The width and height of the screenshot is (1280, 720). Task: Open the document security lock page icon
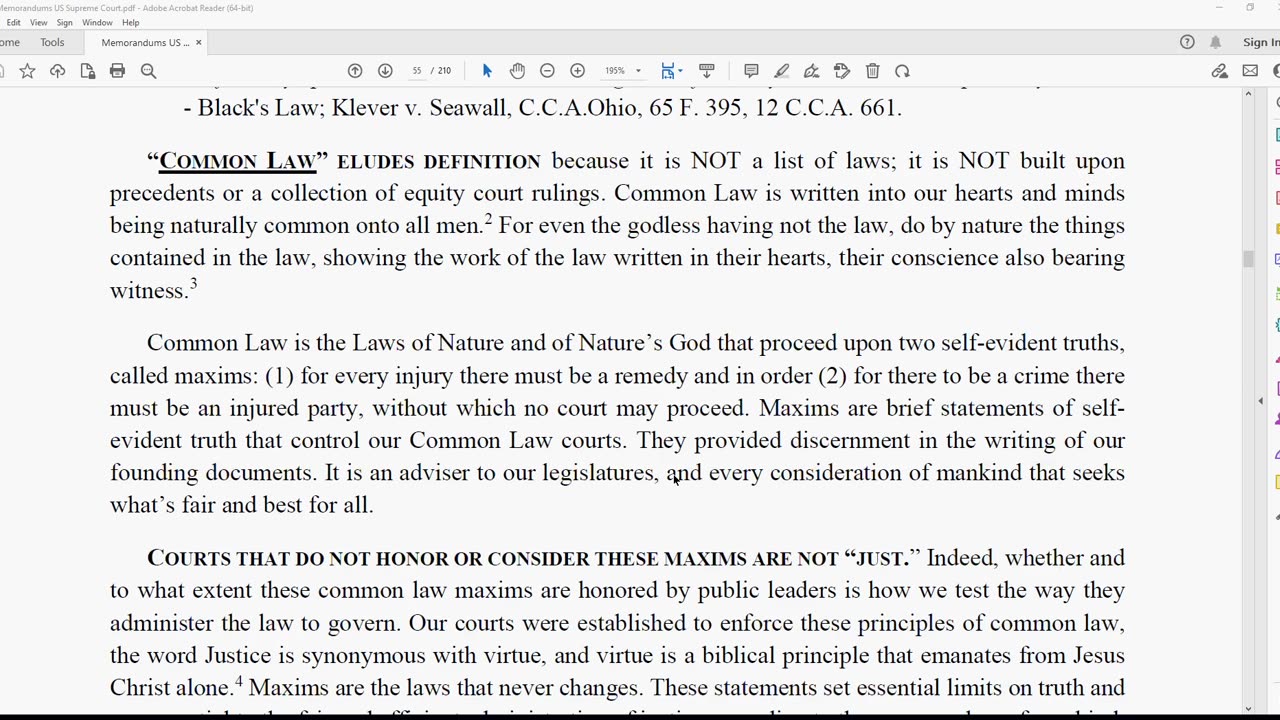click(x=88, y=71)
